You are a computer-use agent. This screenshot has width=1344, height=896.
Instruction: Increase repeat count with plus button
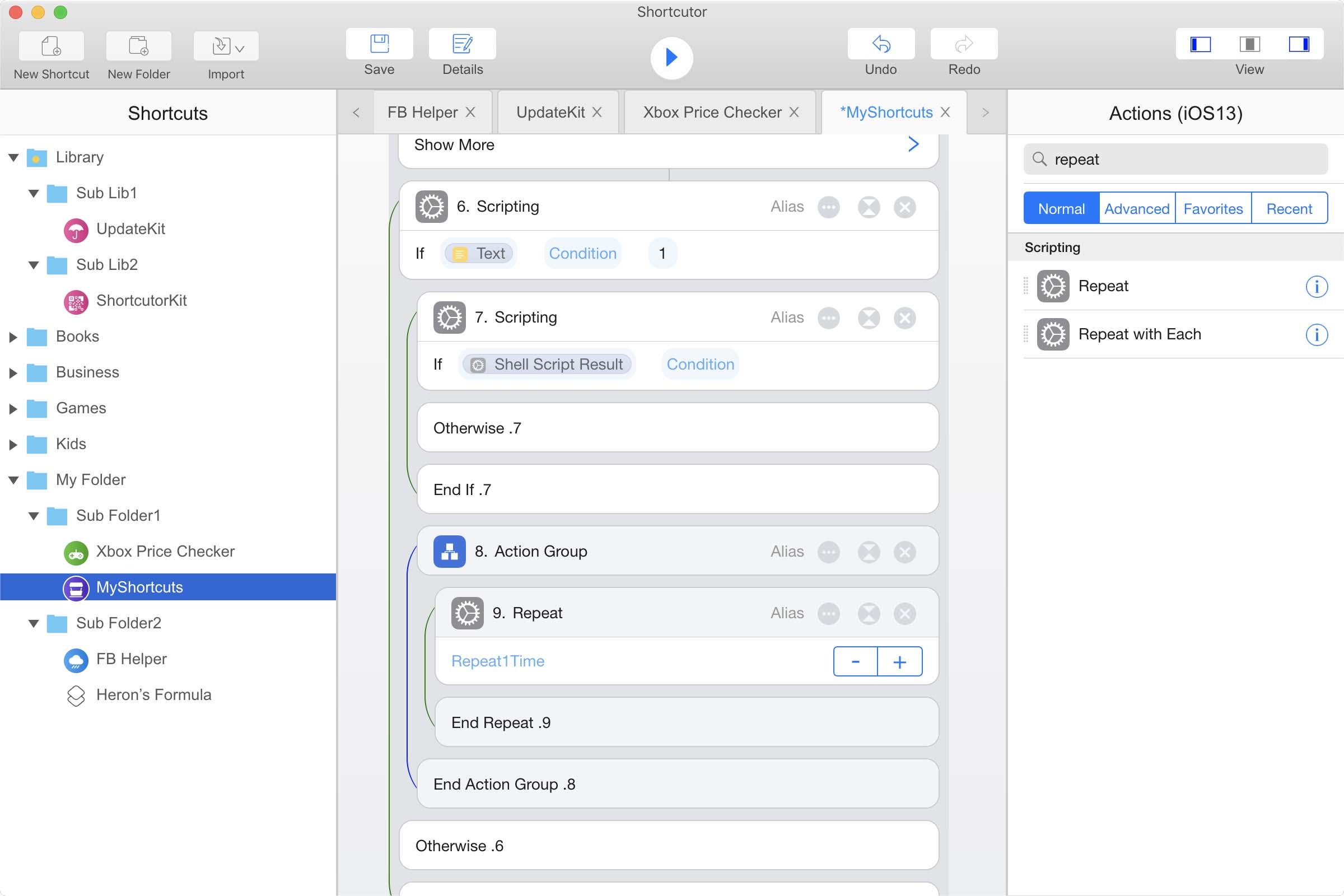tap(899, 662)
